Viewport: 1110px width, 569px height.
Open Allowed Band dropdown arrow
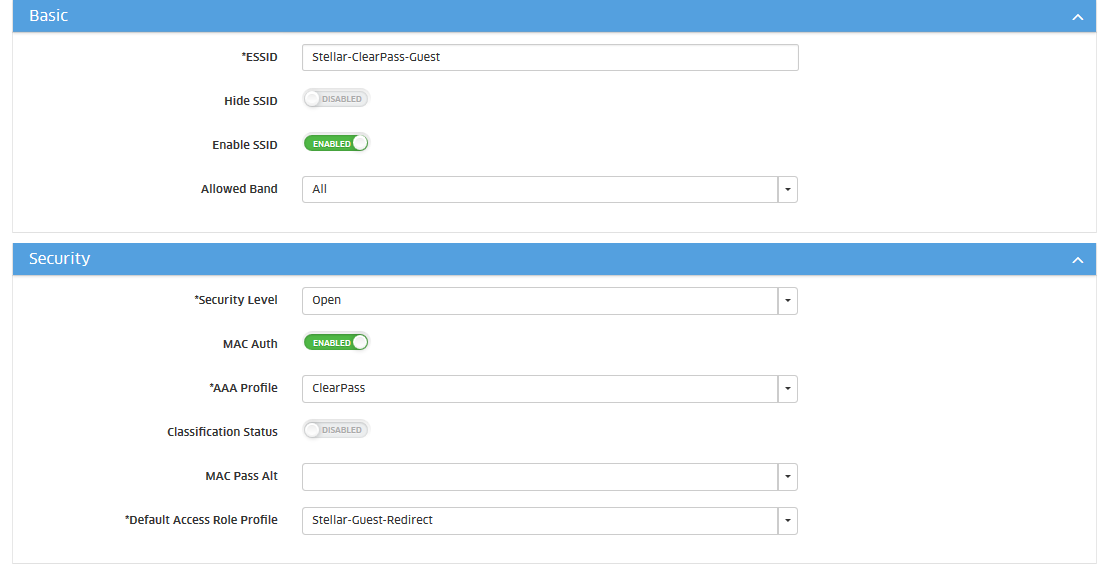pyautogui.click(x=787, y=189)
